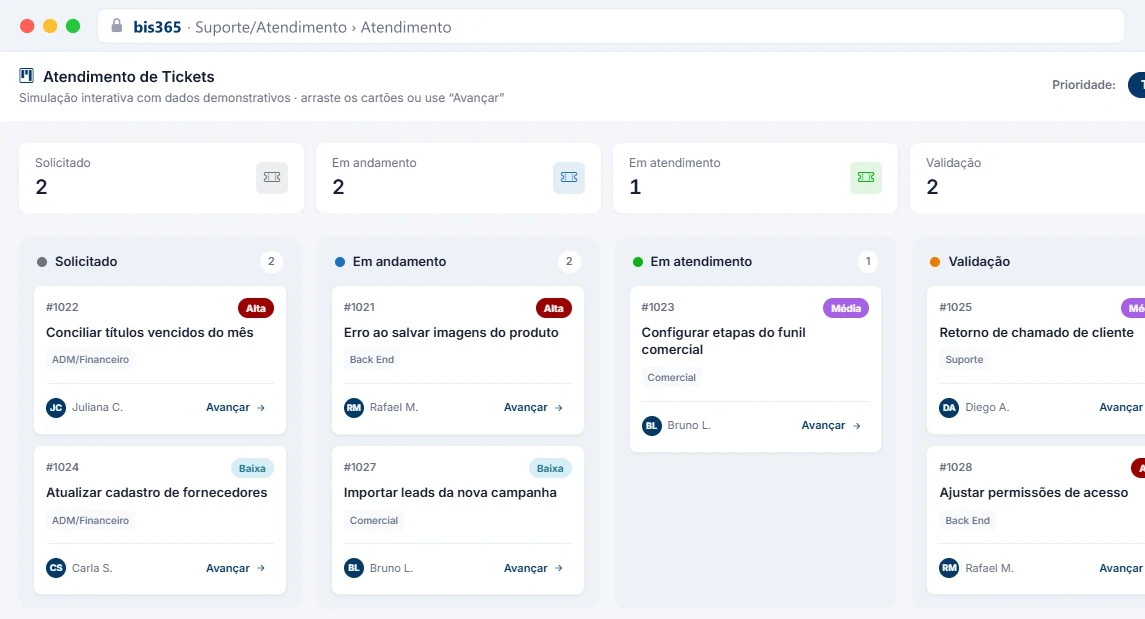
Task: Open ticket Importar leads da nova campanha
Action: coord(450,493)
